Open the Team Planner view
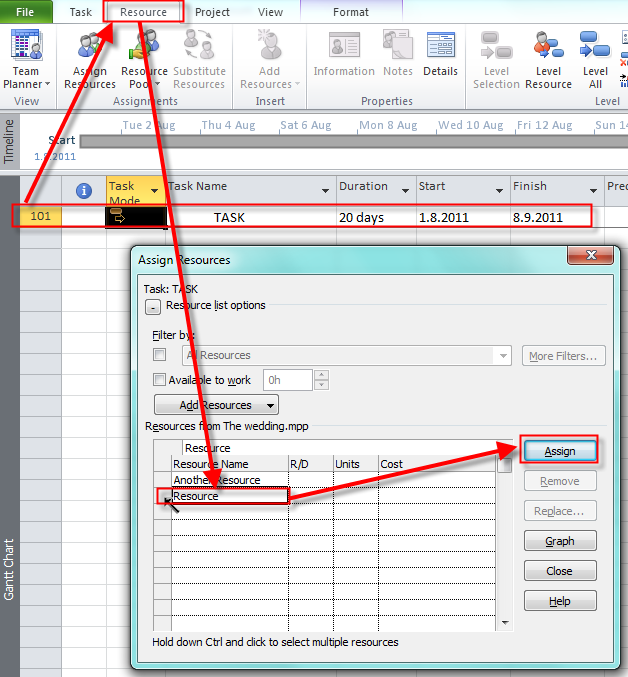 point(26,60)
